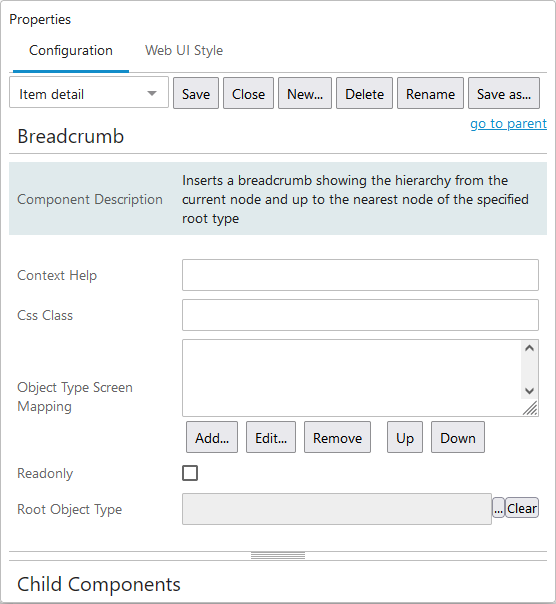Delete the current configuration
This screenshot has height=604, width=556.
[364, 93]
